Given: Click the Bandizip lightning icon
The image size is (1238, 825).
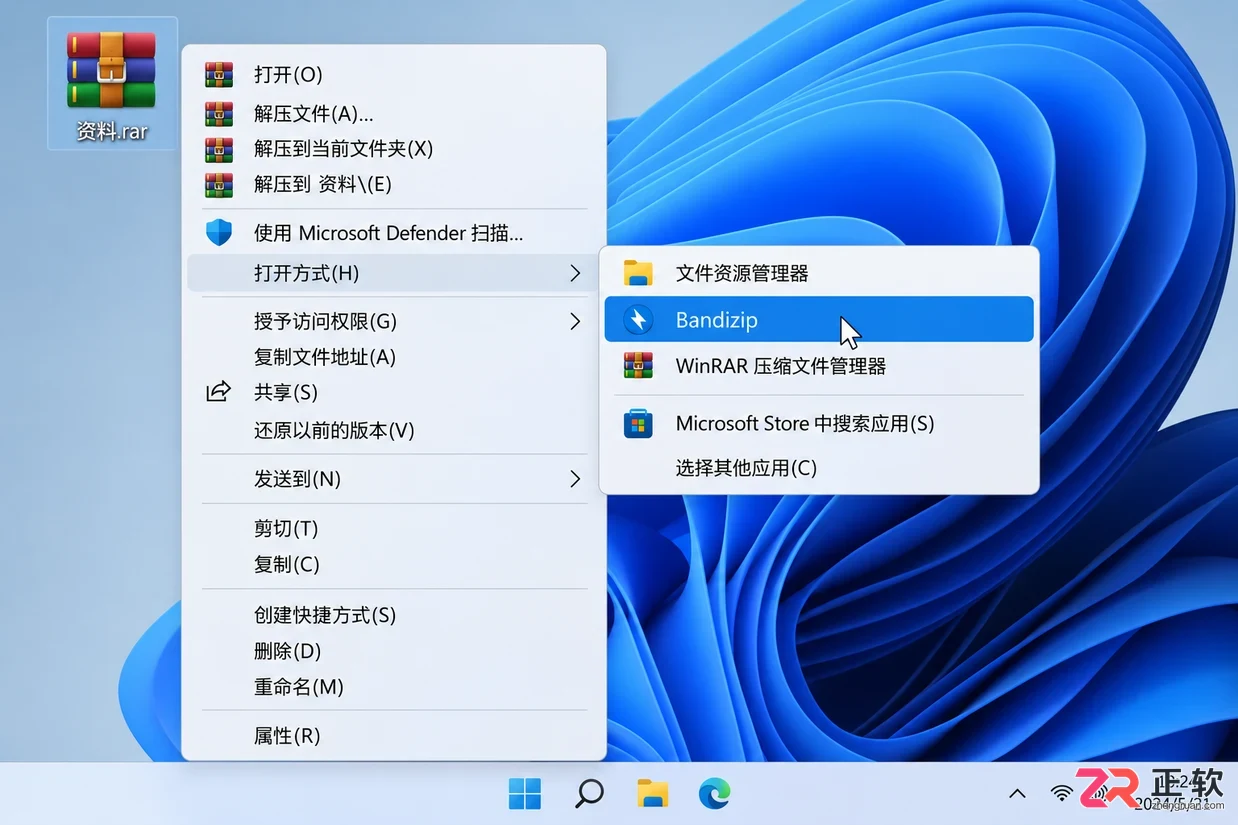Looking at the screenshot, I should pos(637,320).
